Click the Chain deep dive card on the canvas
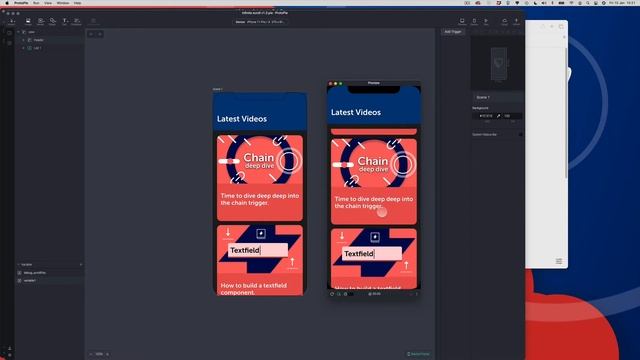The width and height of the screenshot is (640, 360). 260,178
